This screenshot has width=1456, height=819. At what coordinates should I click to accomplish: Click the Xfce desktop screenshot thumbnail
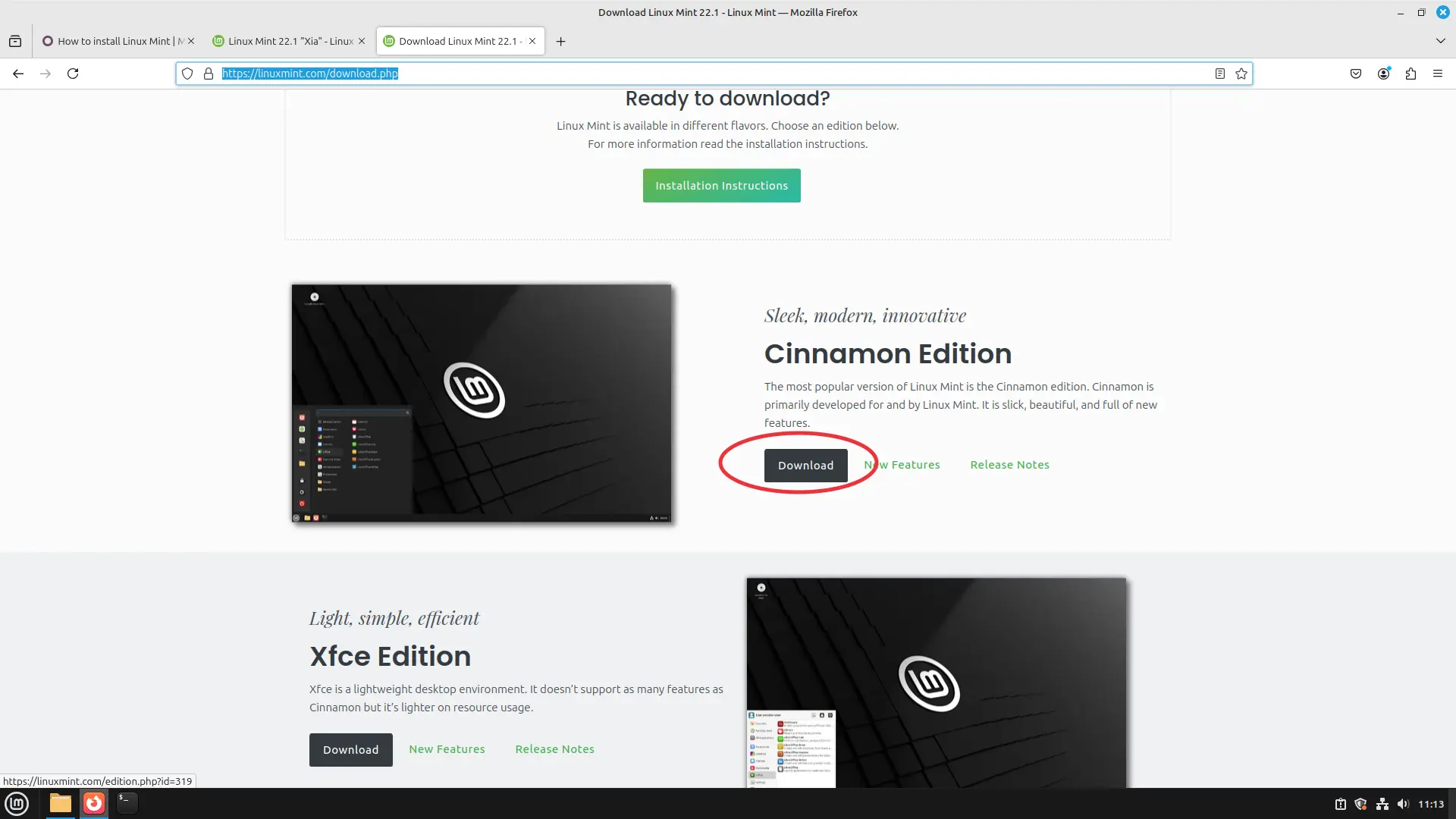pyautogui.click(x=937, y=682)
